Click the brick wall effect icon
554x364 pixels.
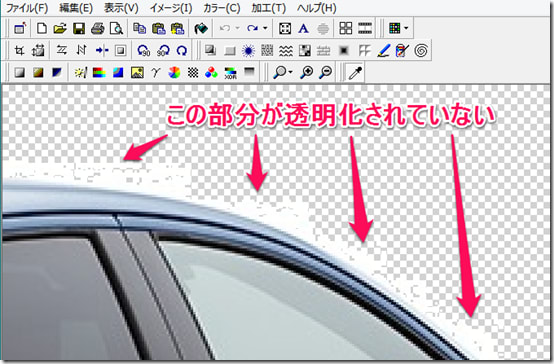(323, 51)
